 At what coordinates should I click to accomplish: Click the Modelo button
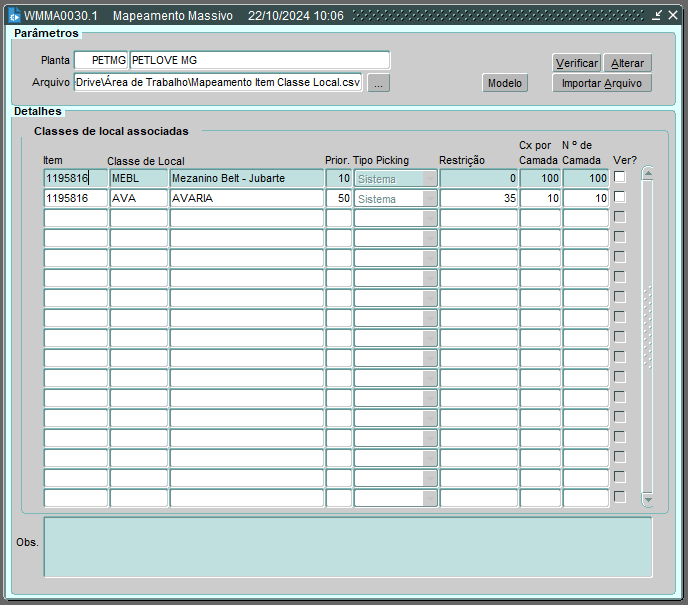click(505, 83)
